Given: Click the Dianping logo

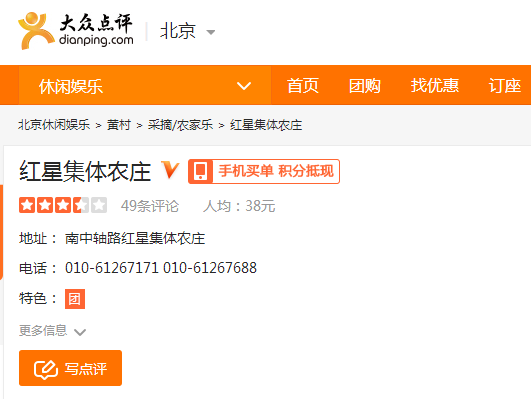Looking at the screenshot, I should tap(76, 31).
